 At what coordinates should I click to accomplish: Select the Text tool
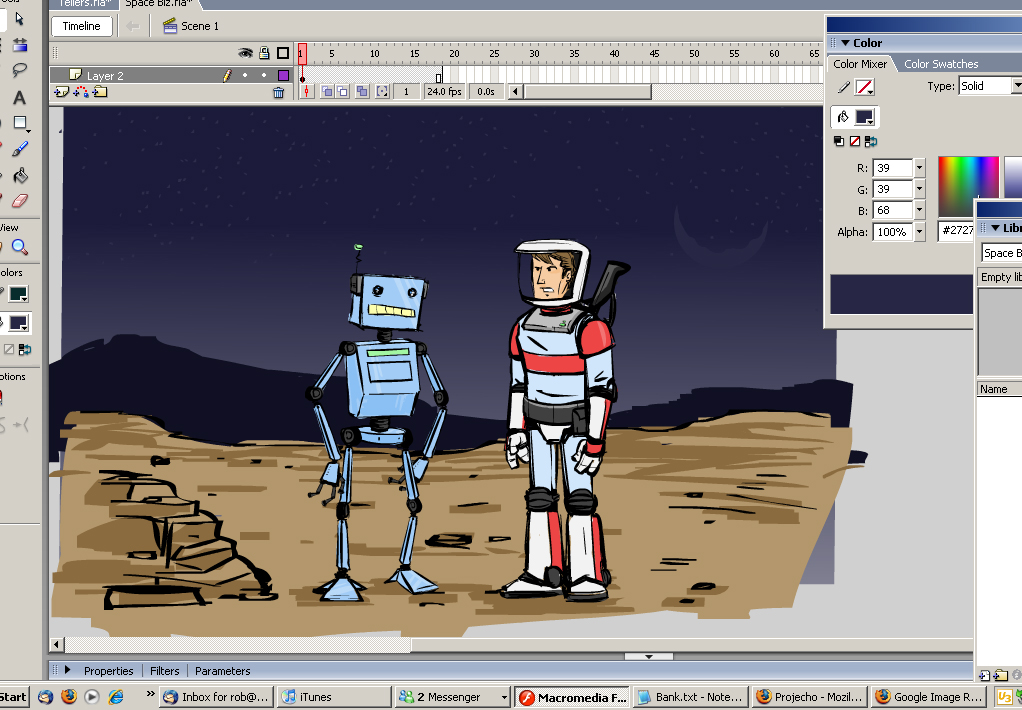[x=19, y=98]
